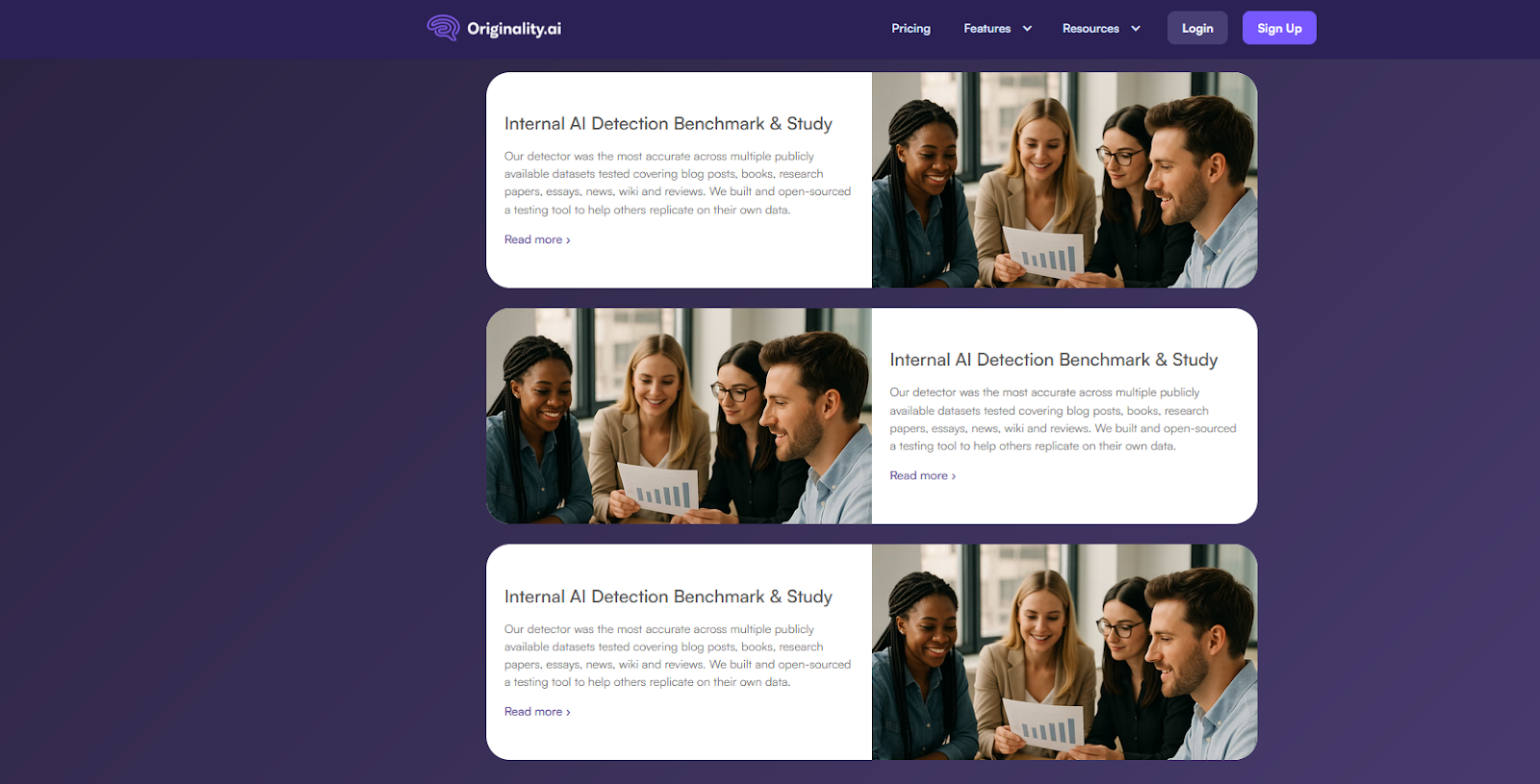Click the Login button
The image size is (1540, 784).
click(x=1197, y=28)
